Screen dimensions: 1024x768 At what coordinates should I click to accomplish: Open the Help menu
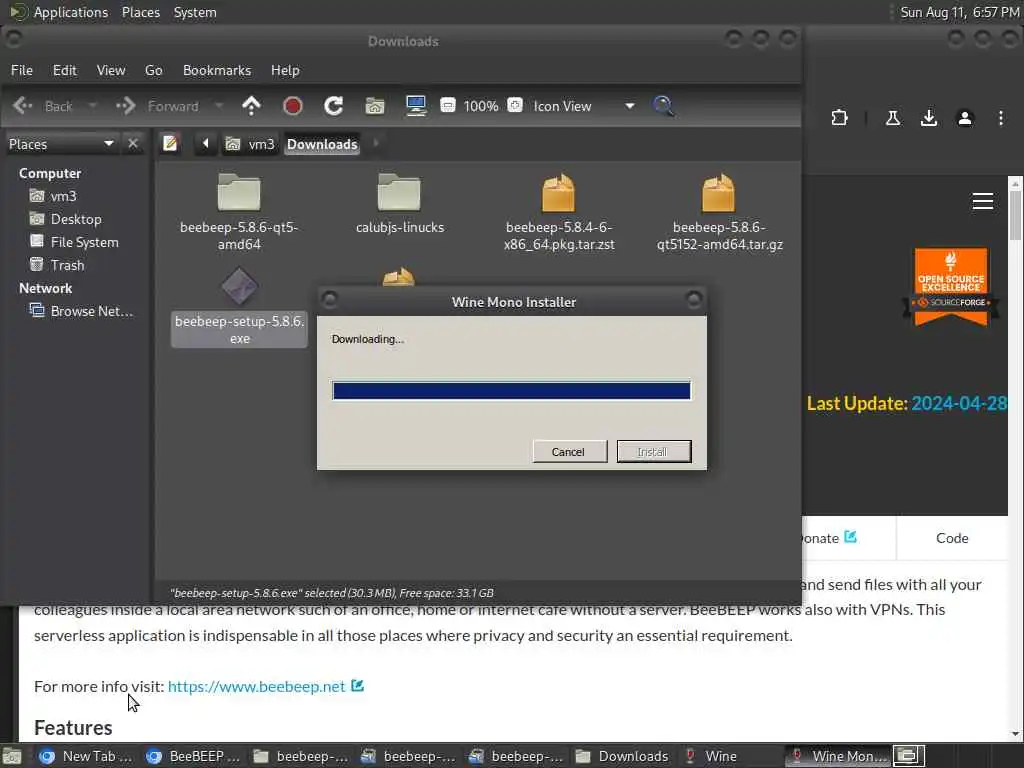click(x=285, y=70)
